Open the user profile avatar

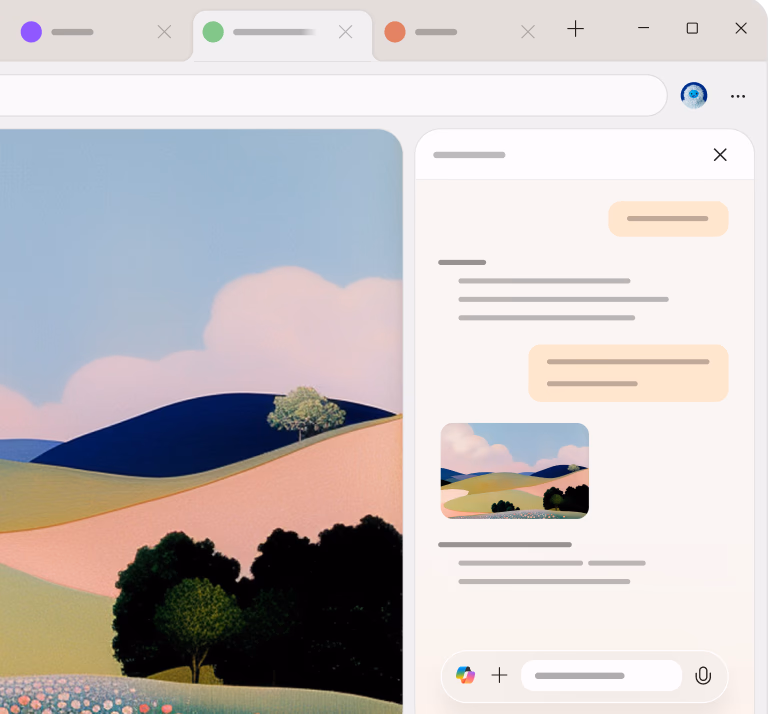694,96
